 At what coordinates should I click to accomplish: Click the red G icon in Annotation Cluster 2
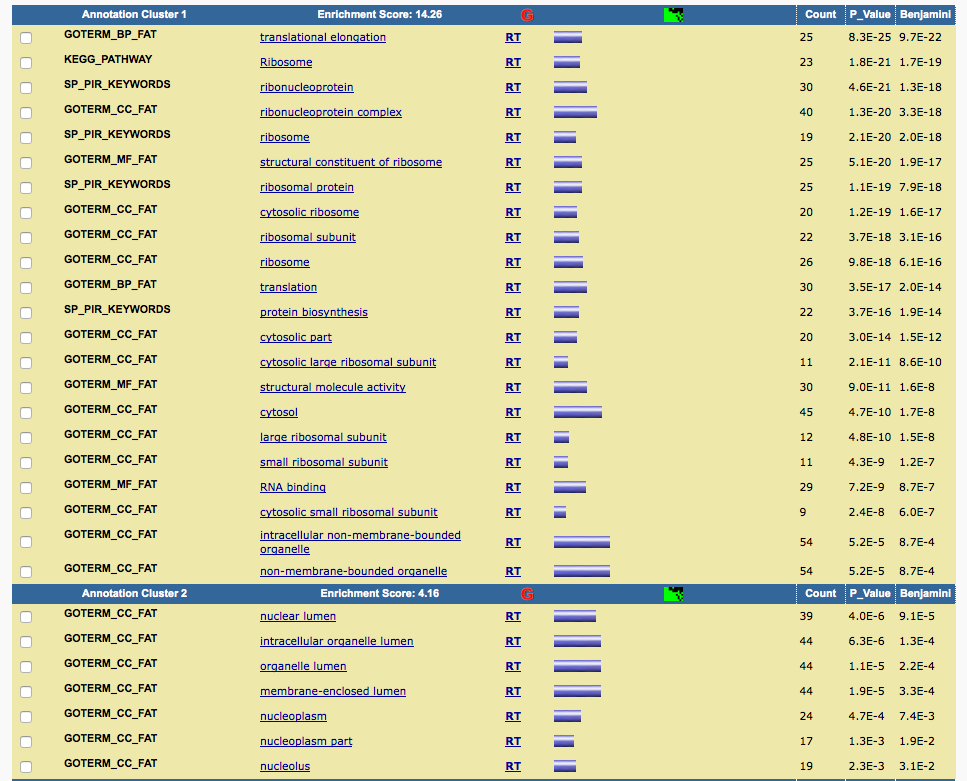[527, 594]
